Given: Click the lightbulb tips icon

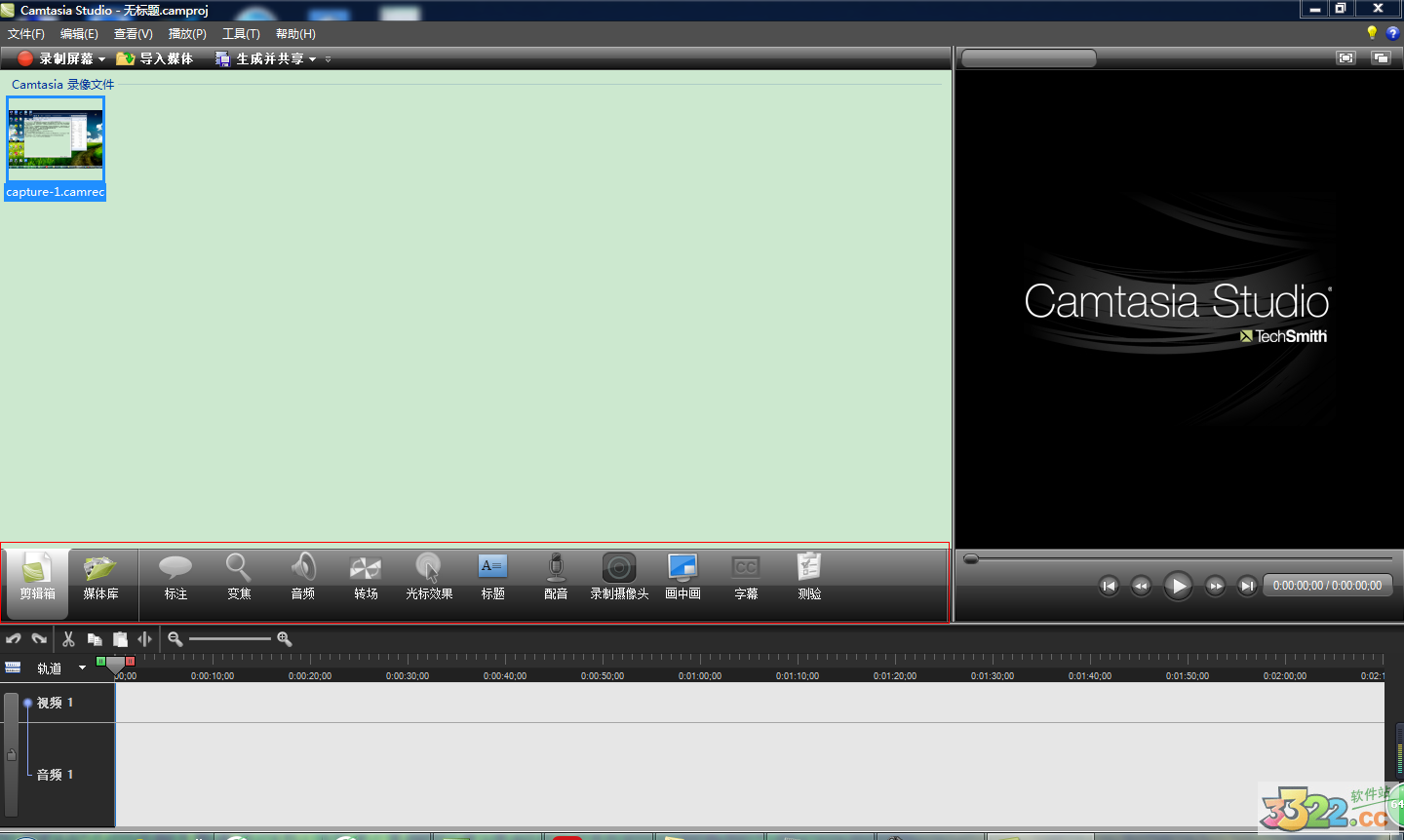Looking at the screenshot, I should coord(1372,33).
